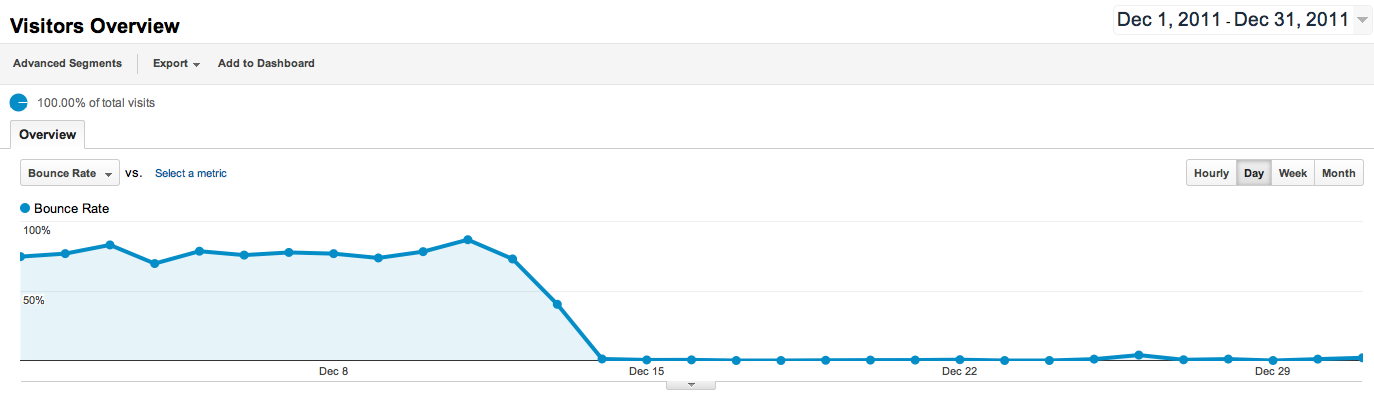Click the blue Bounce Rate legend dot

tap(25, 209)
